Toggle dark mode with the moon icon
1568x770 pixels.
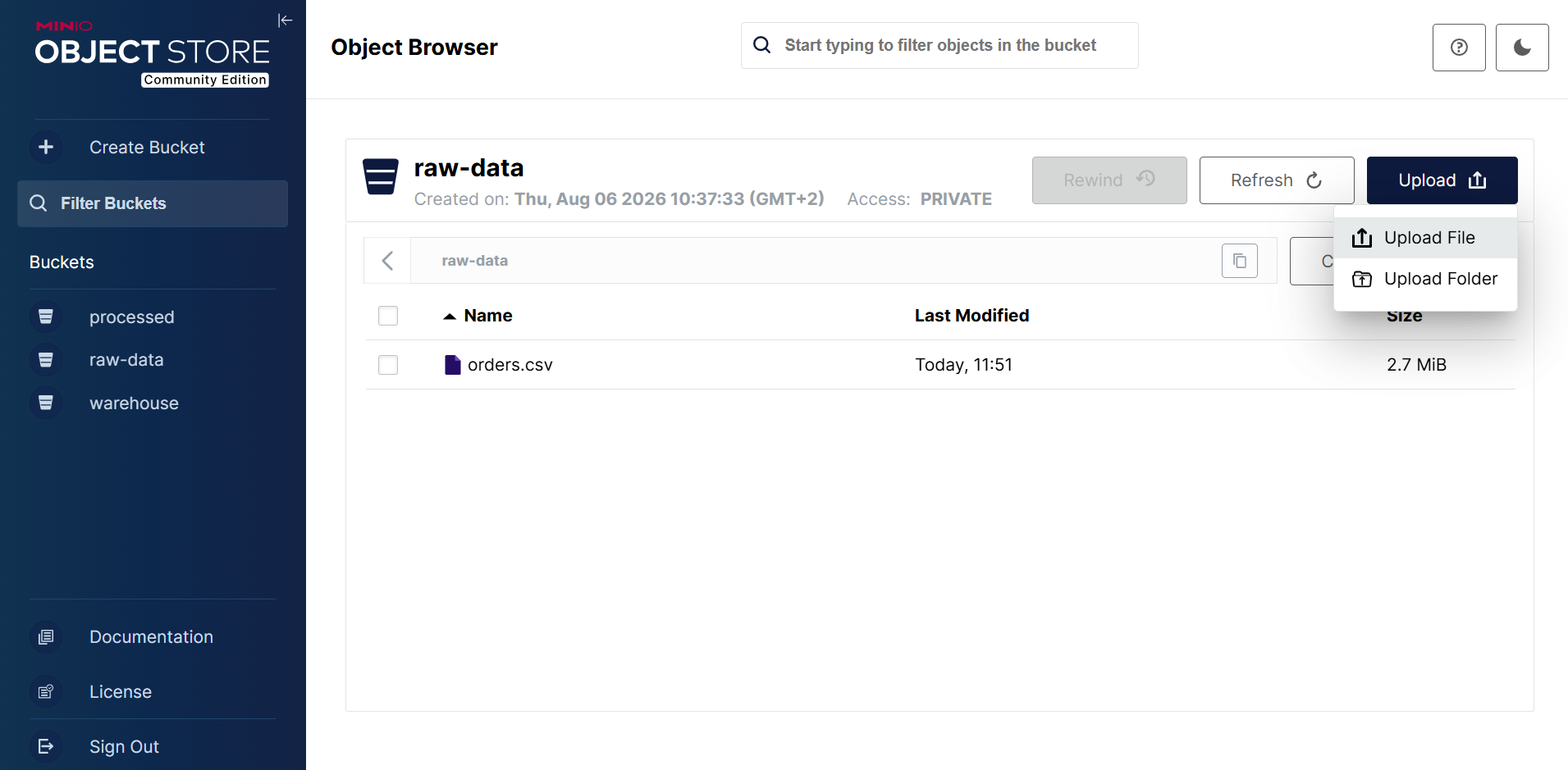tap(1522, 48)
